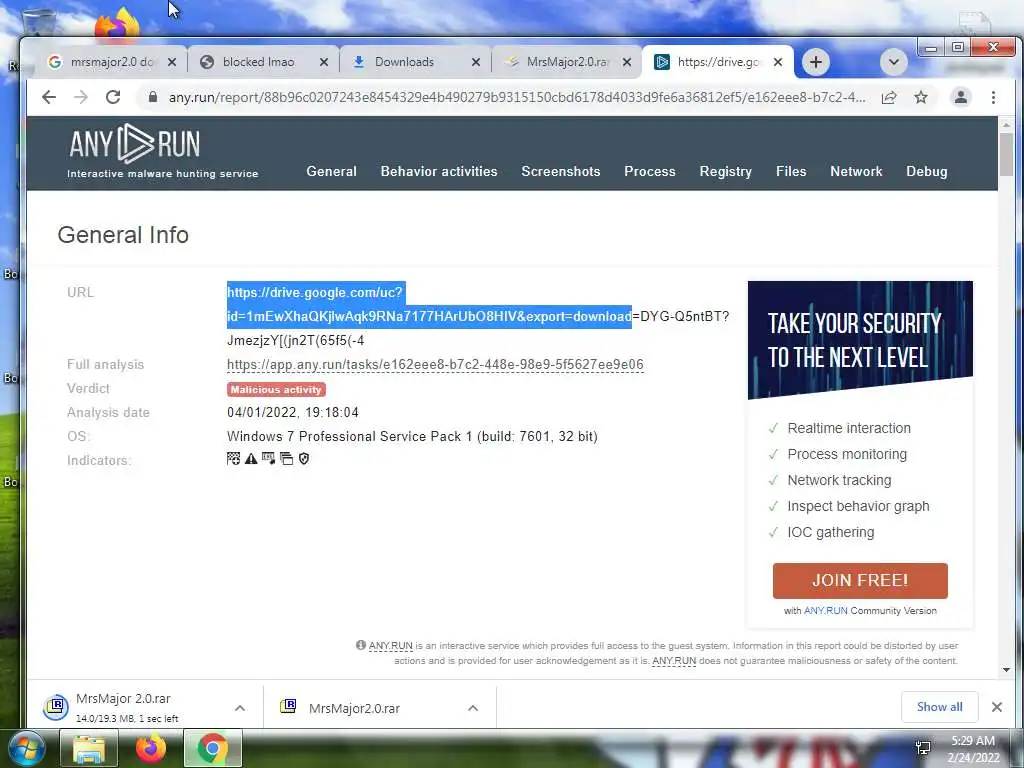Open the Chrome three-dot menu
The image size is (1024, 768).
993,97
